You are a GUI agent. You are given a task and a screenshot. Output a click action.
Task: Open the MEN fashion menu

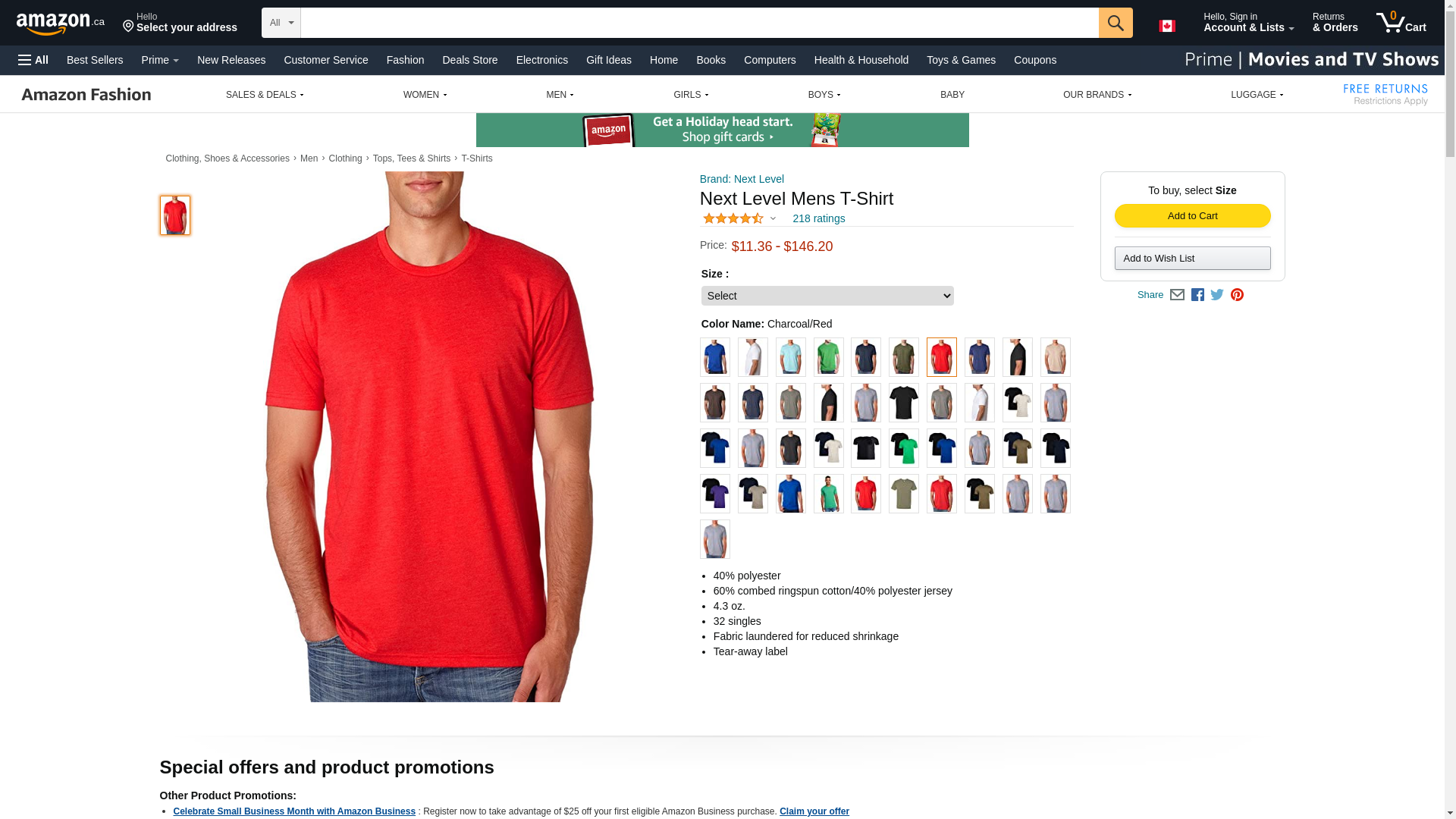coord(560,95)
